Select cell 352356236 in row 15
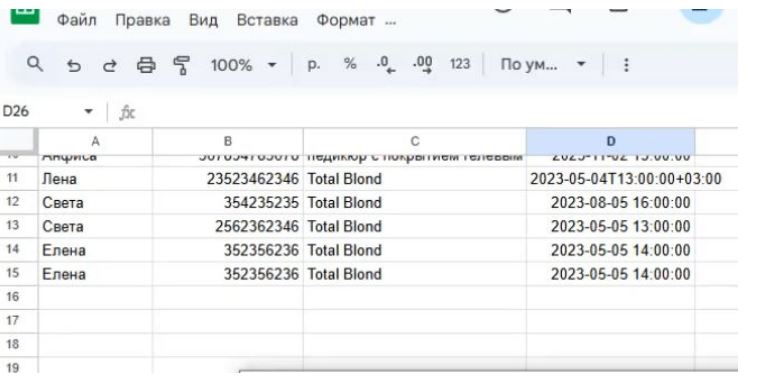The width and height of the screenshot is (764, 384). tap(228, 274)
